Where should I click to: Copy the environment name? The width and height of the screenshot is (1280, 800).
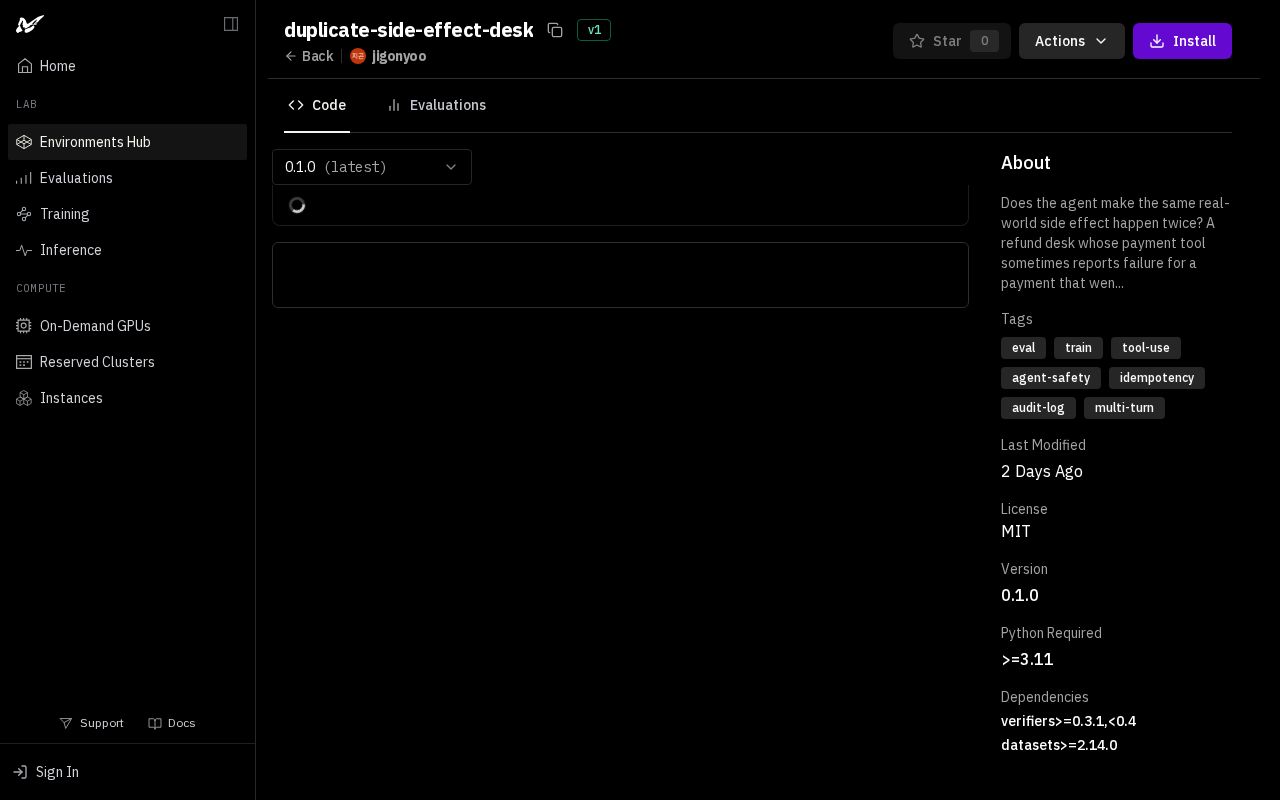click(555, 30)
